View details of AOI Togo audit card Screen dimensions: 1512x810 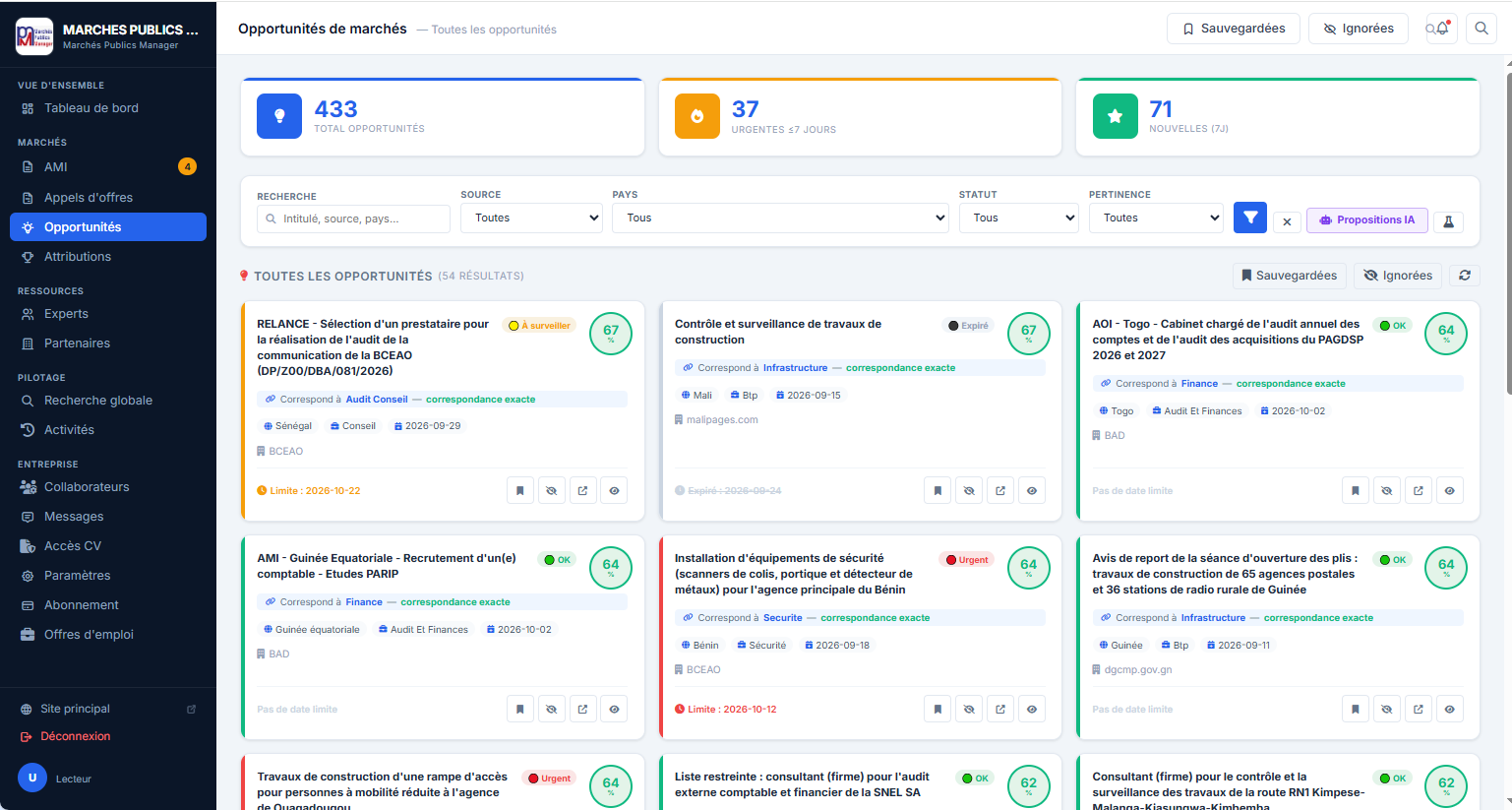tap(1449, 490)
